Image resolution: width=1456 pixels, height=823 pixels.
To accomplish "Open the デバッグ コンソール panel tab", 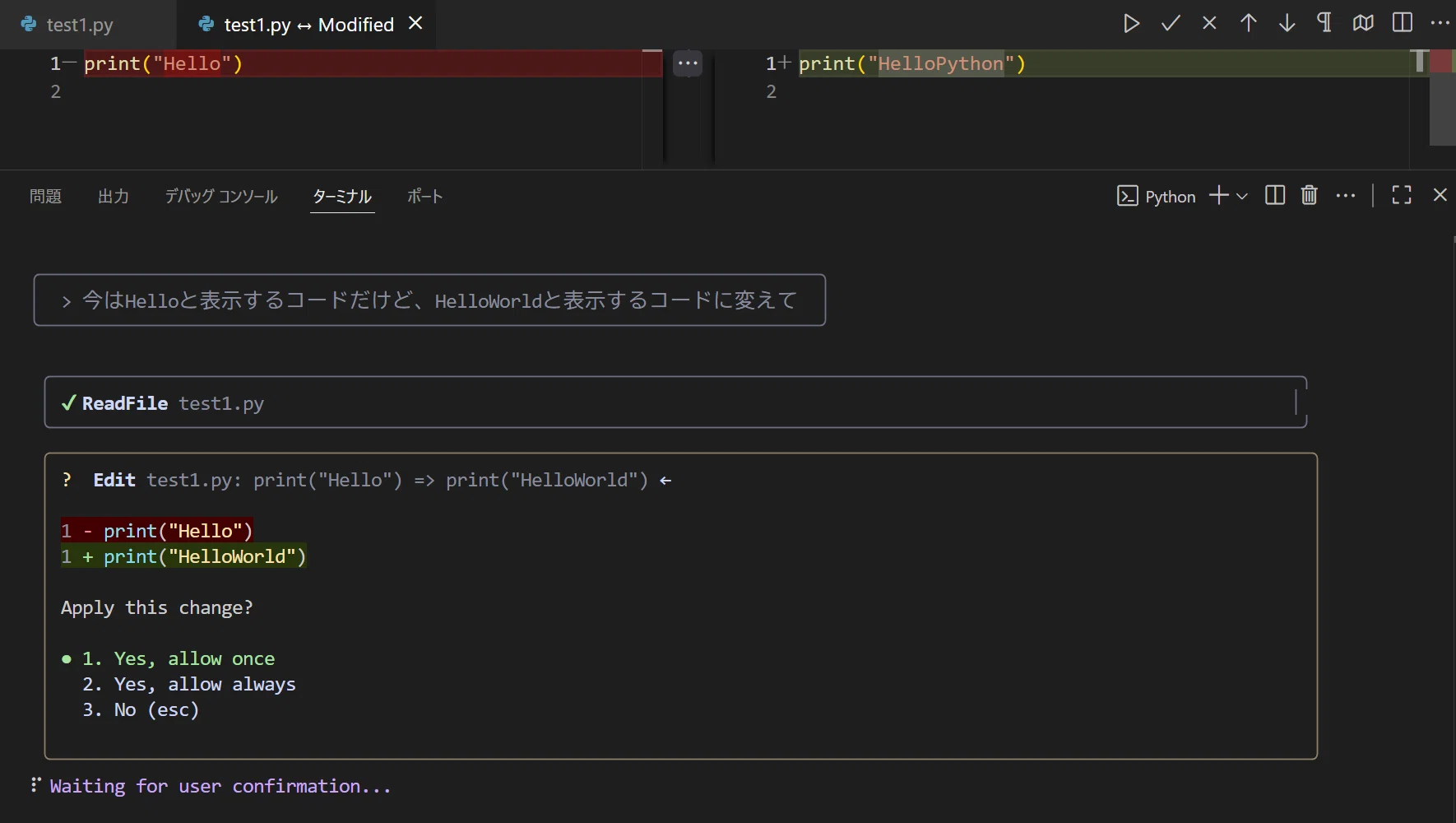I will pyautogui.click(x=221, y=196).
